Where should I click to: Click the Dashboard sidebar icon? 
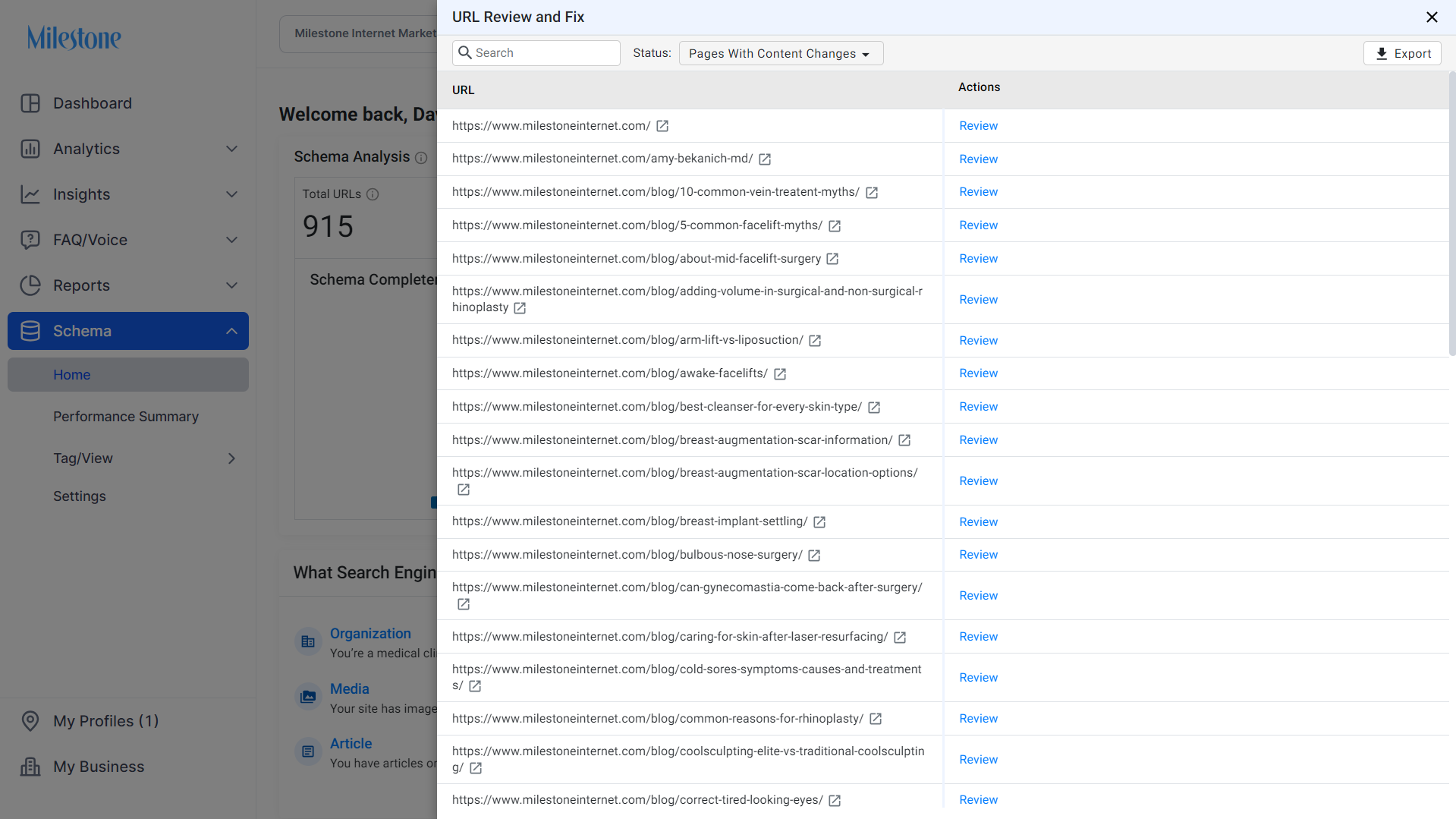coord(30,103)
